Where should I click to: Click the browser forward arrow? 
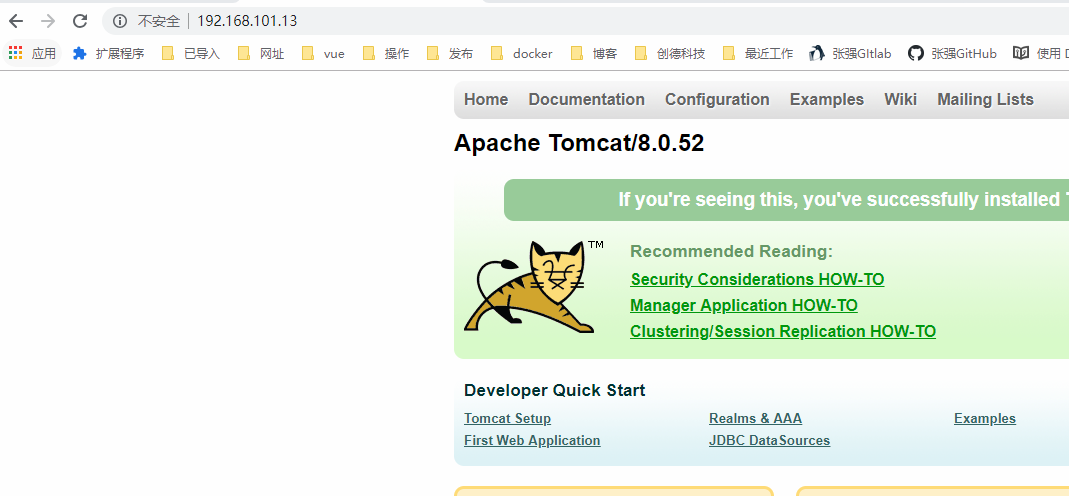[48, 21]
